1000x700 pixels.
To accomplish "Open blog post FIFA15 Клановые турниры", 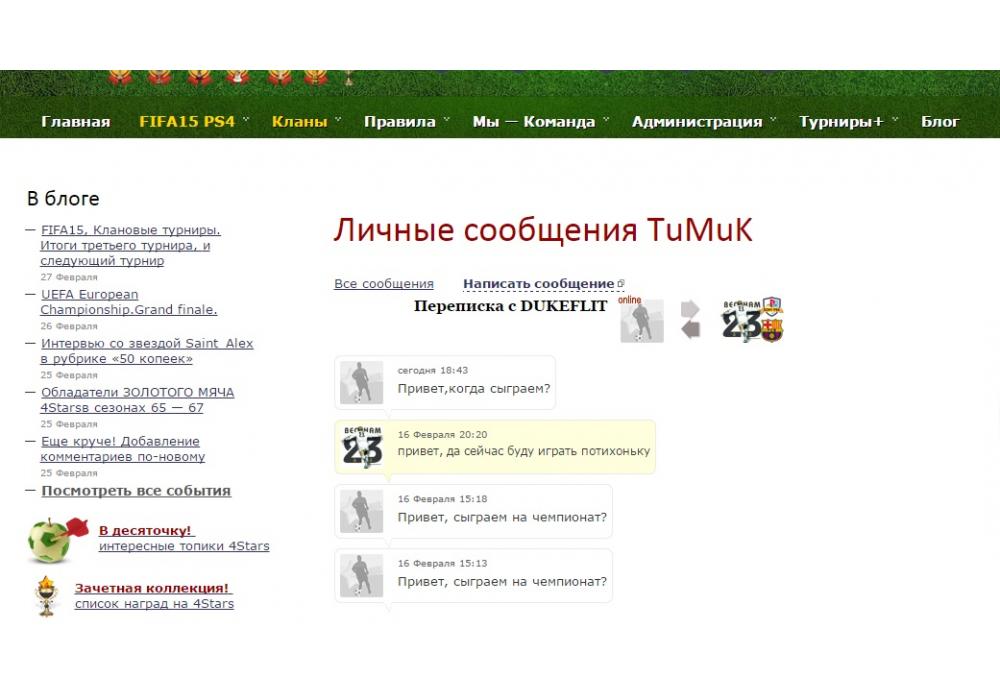I will [130, 245].
